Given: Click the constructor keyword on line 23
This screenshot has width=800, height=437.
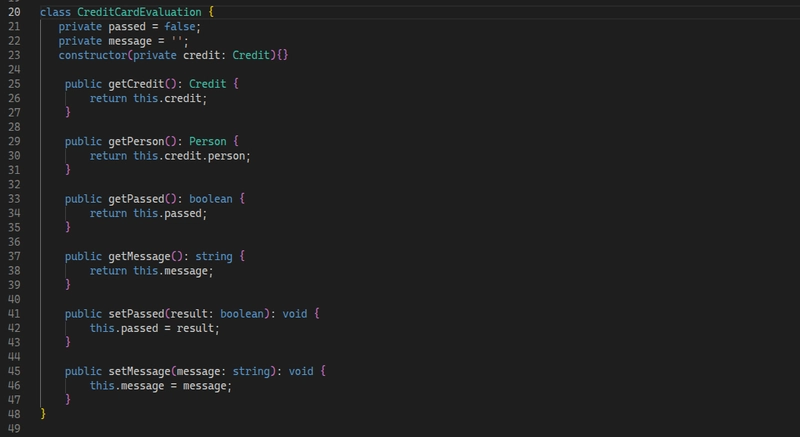Looking at the screenshot, I should pos(93,55).
